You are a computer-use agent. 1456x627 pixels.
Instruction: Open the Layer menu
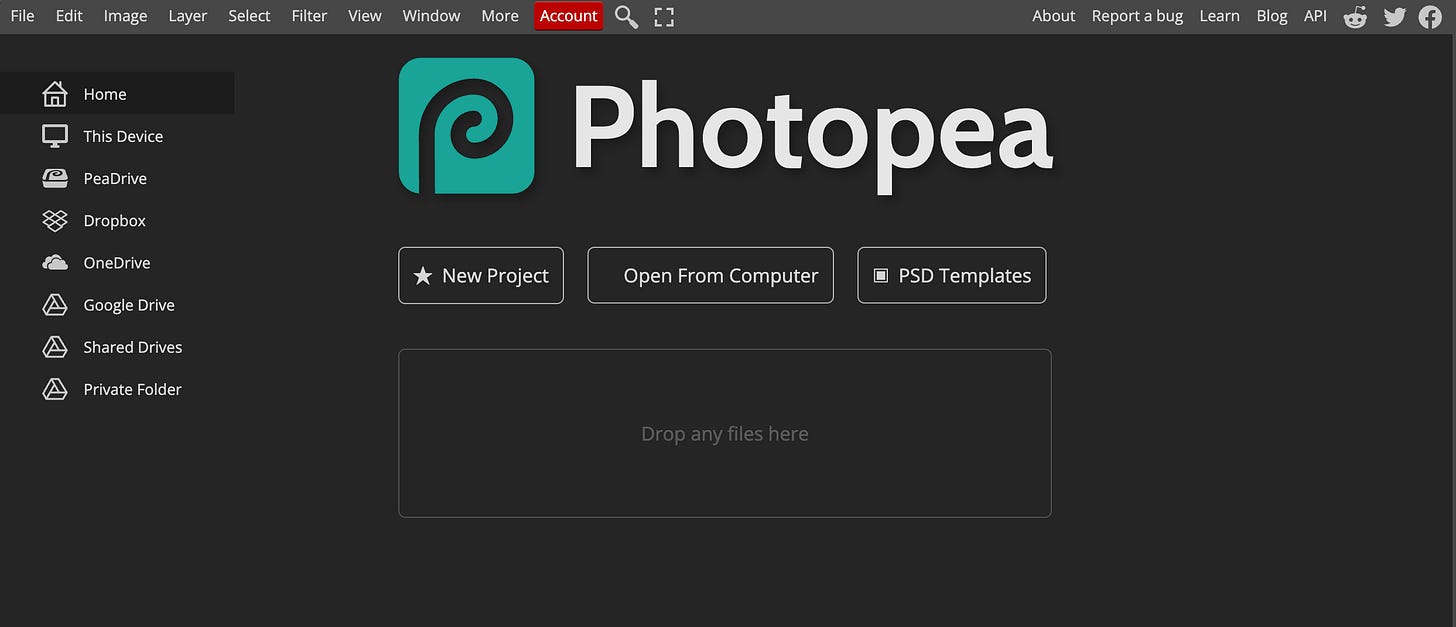188,16
